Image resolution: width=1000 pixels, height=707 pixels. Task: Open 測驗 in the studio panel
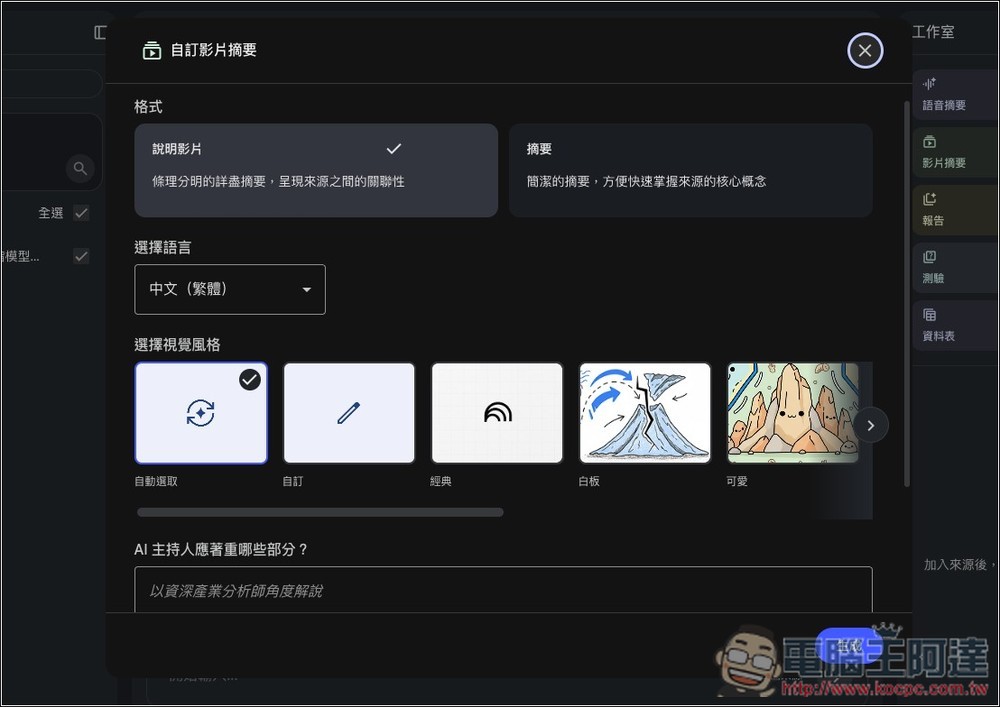tap(955, 268)
